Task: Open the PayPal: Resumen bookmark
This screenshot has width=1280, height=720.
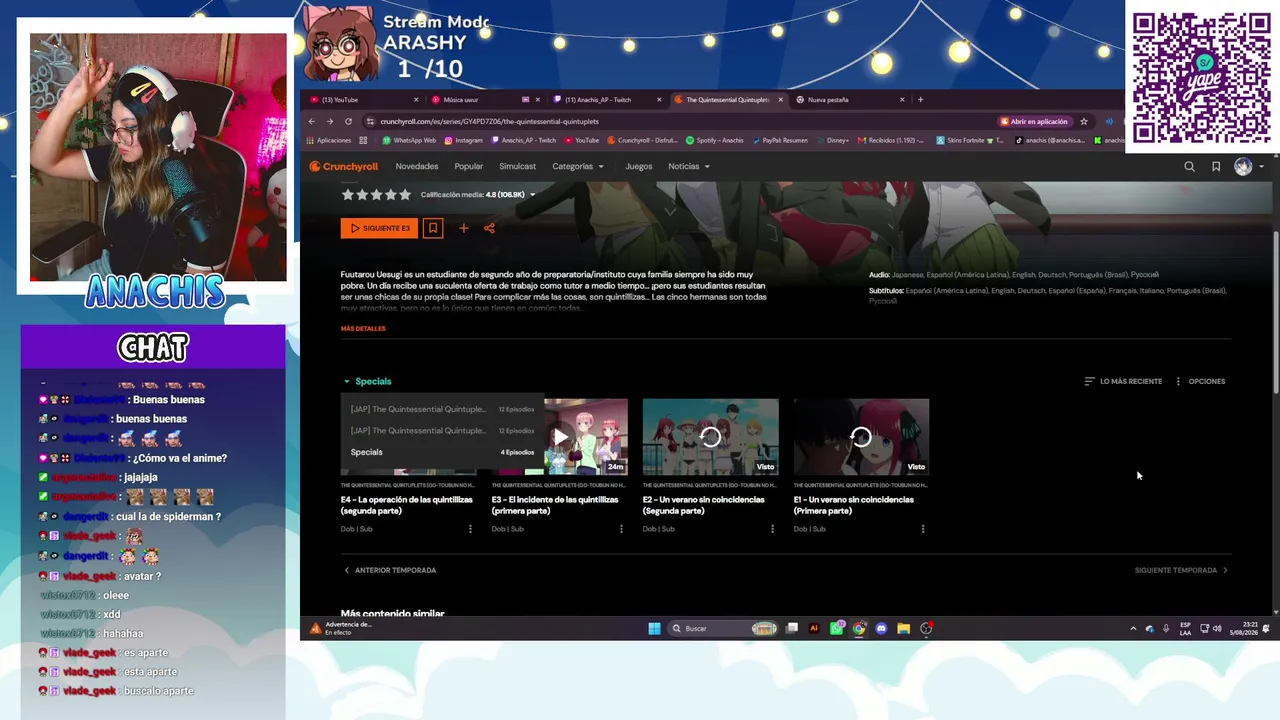Action: pyautogui.click(x=779, y=140)
